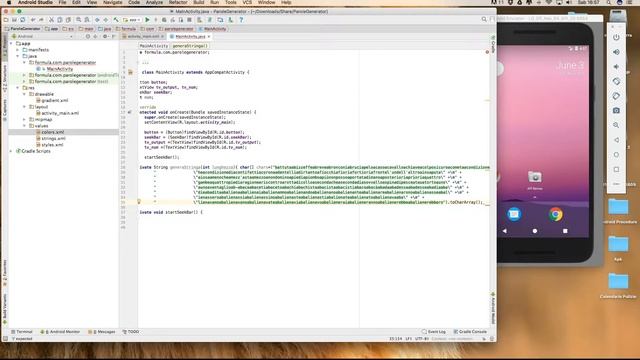Click the Undo arrow in toolbar
This screenshot has width=640, height=360.
click(33, 20)
